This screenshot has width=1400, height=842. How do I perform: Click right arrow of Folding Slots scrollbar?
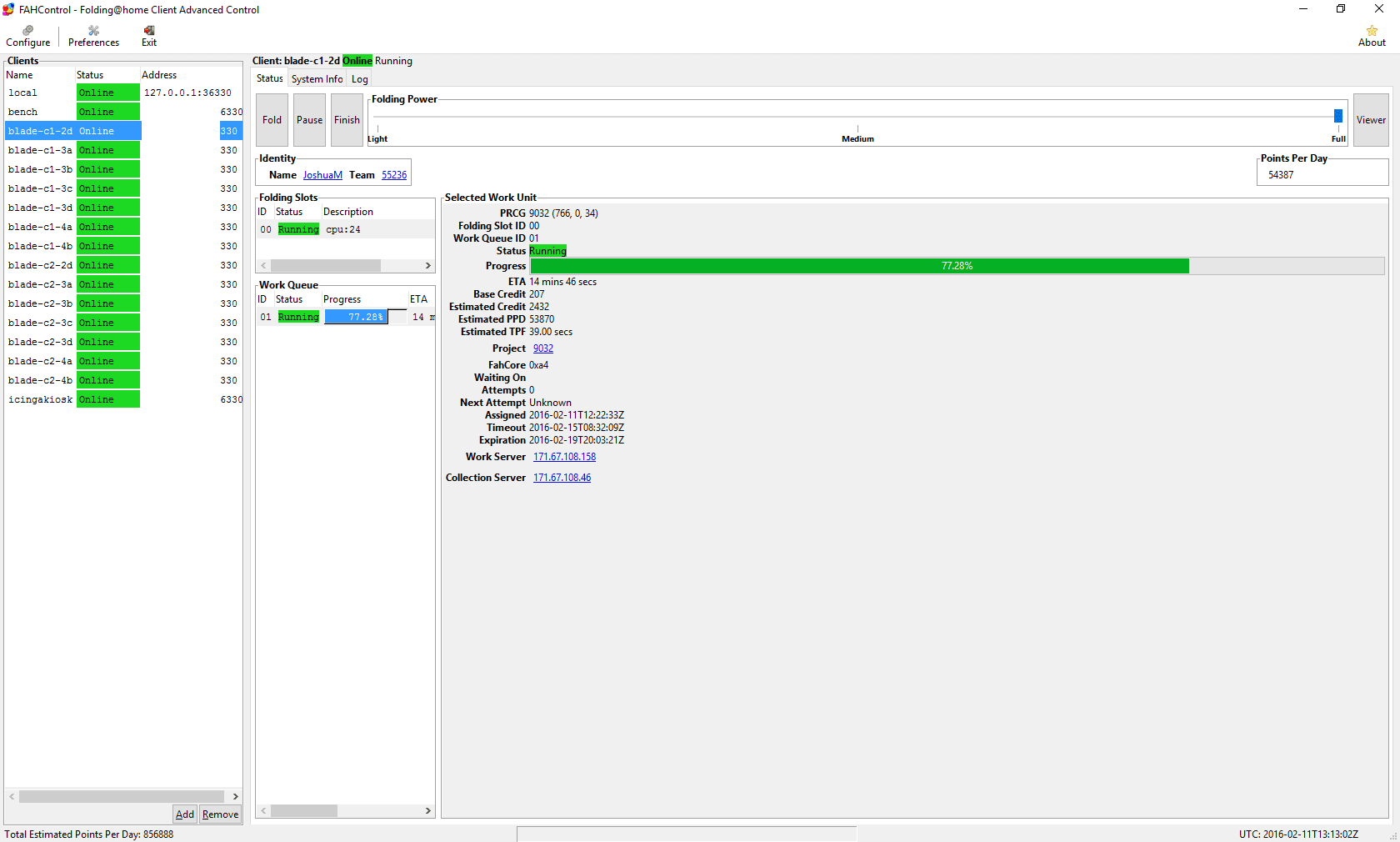point(428,266)
